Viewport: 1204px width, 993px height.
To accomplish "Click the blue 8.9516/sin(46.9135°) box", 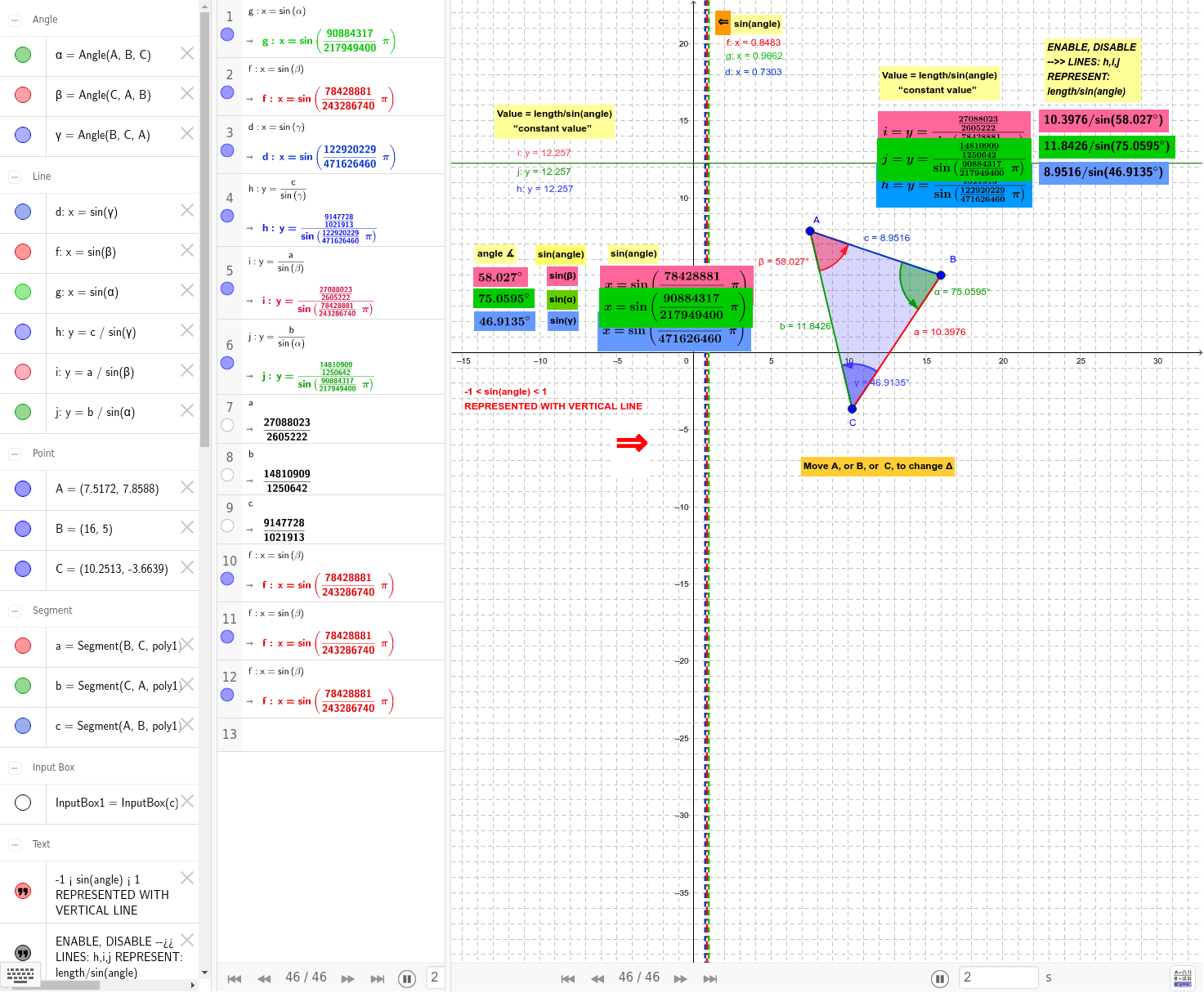I will [1103, 172].
